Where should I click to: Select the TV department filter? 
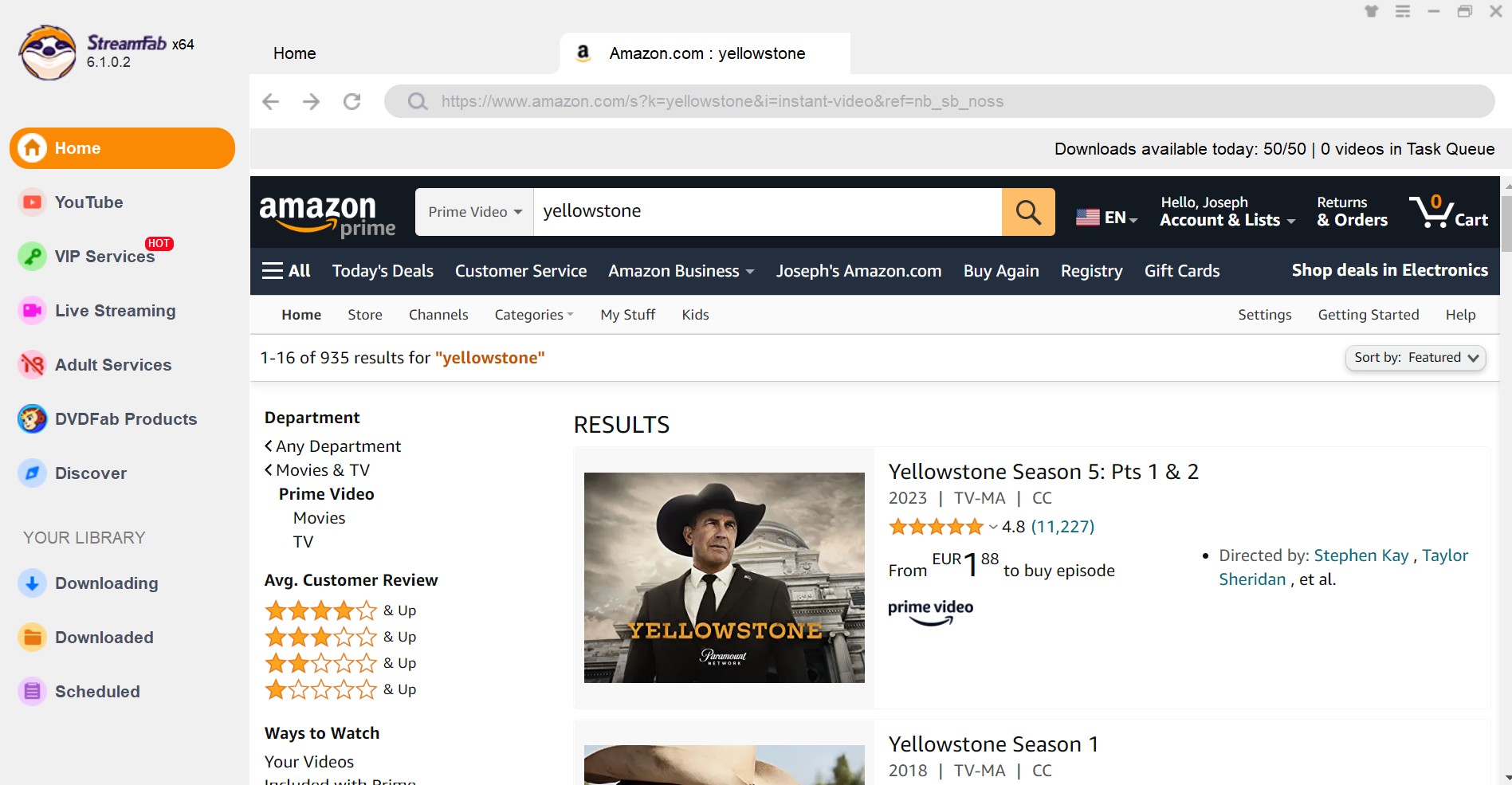pos(303,542)
